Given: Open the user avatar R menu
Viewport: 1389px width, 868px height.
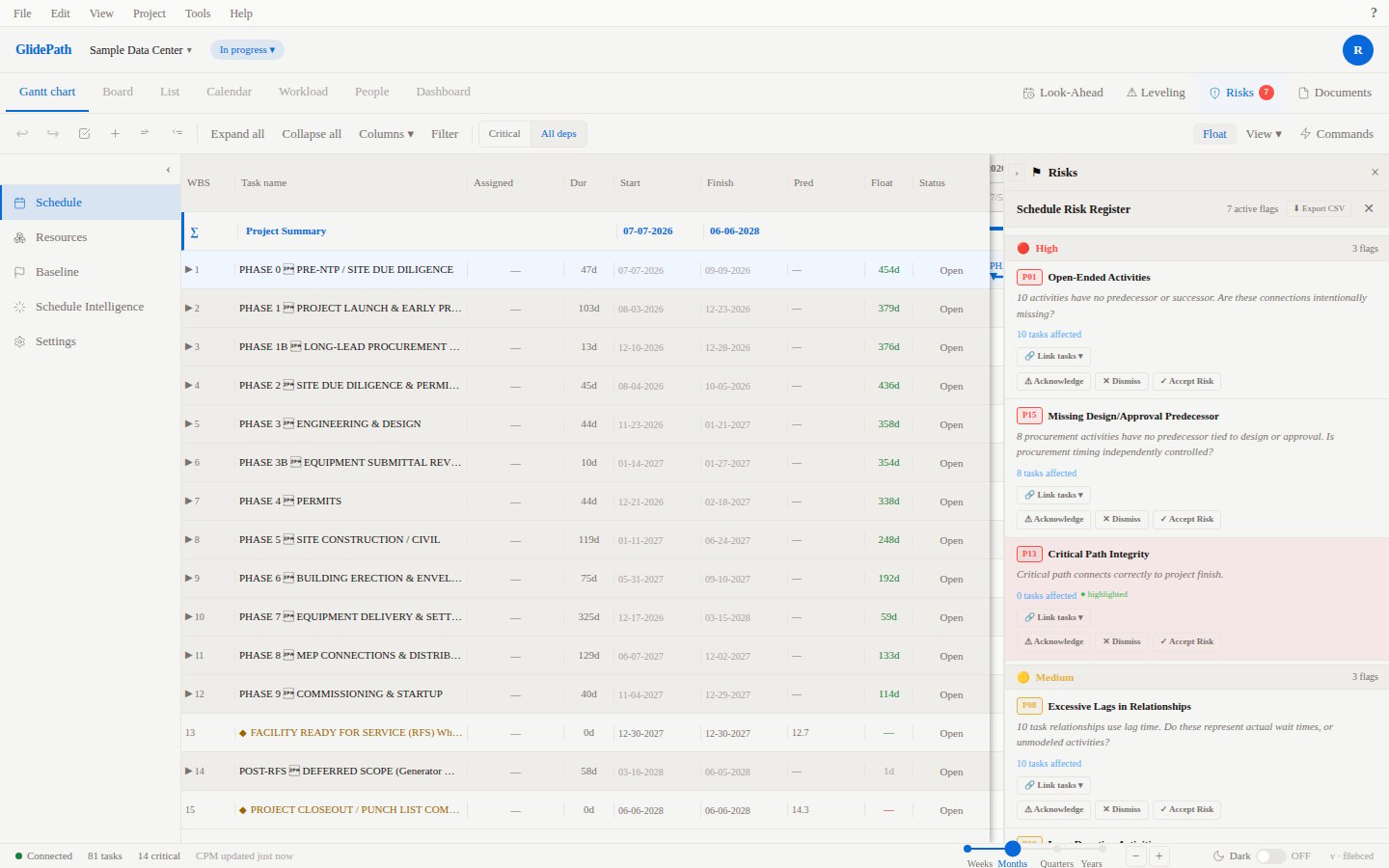Looking at the screenshot, I should pyautogui.click(x=1358, y=50).
